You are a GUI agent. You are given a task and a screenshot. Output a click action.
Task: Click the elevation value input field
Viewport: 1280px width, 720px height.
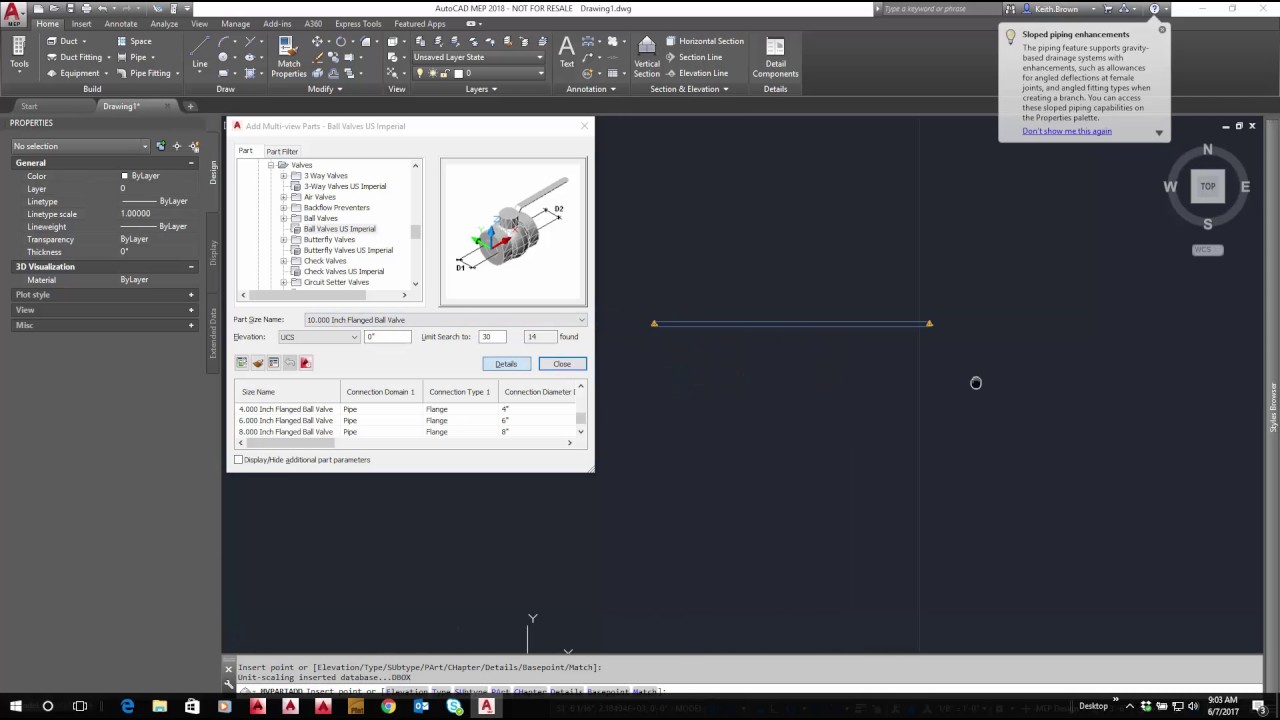(x=388, y=337)
